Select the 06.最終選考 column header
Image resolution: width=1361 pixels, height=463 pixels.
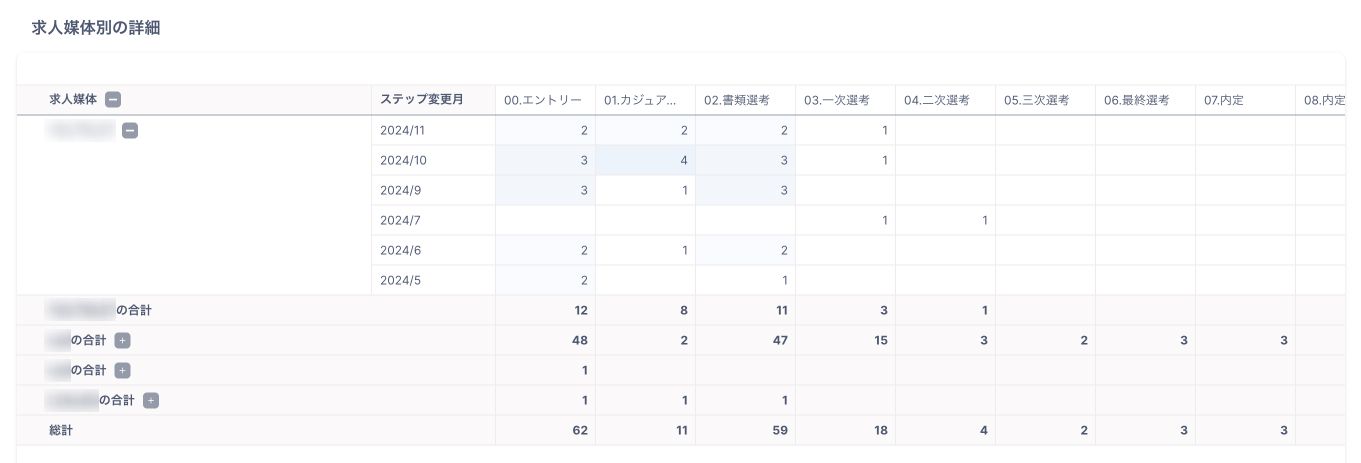[x=1137, y=100]
